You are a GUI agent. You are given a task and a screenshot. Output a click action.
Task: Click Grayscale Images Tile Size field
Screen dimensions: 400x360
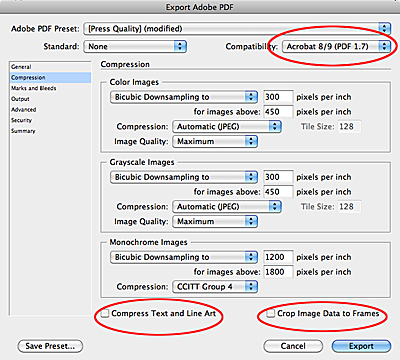coord(349,207)
